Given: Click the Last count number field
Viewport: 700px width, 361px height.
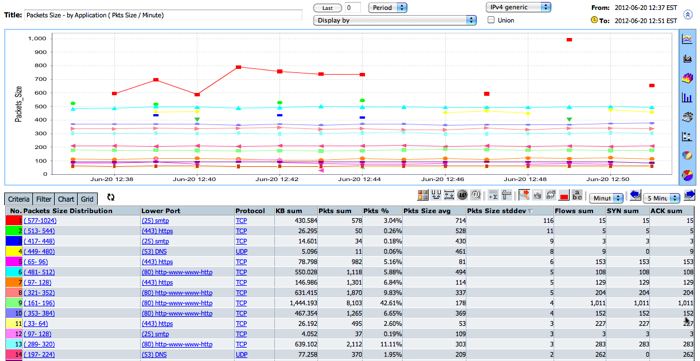Looking at the screenshot, I should 353,8.
